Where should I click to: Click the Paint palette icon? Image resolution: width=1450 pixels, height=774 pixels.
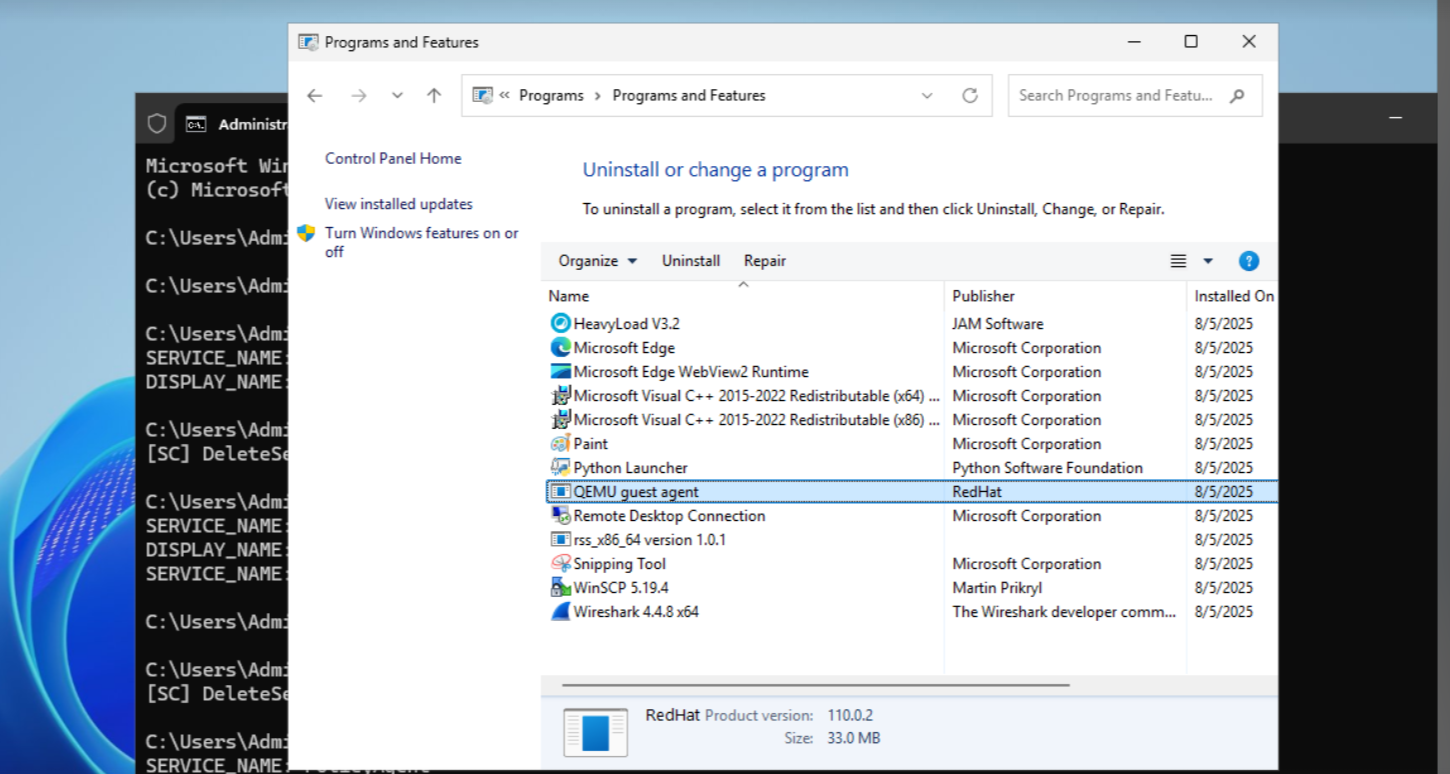point(560,444)
